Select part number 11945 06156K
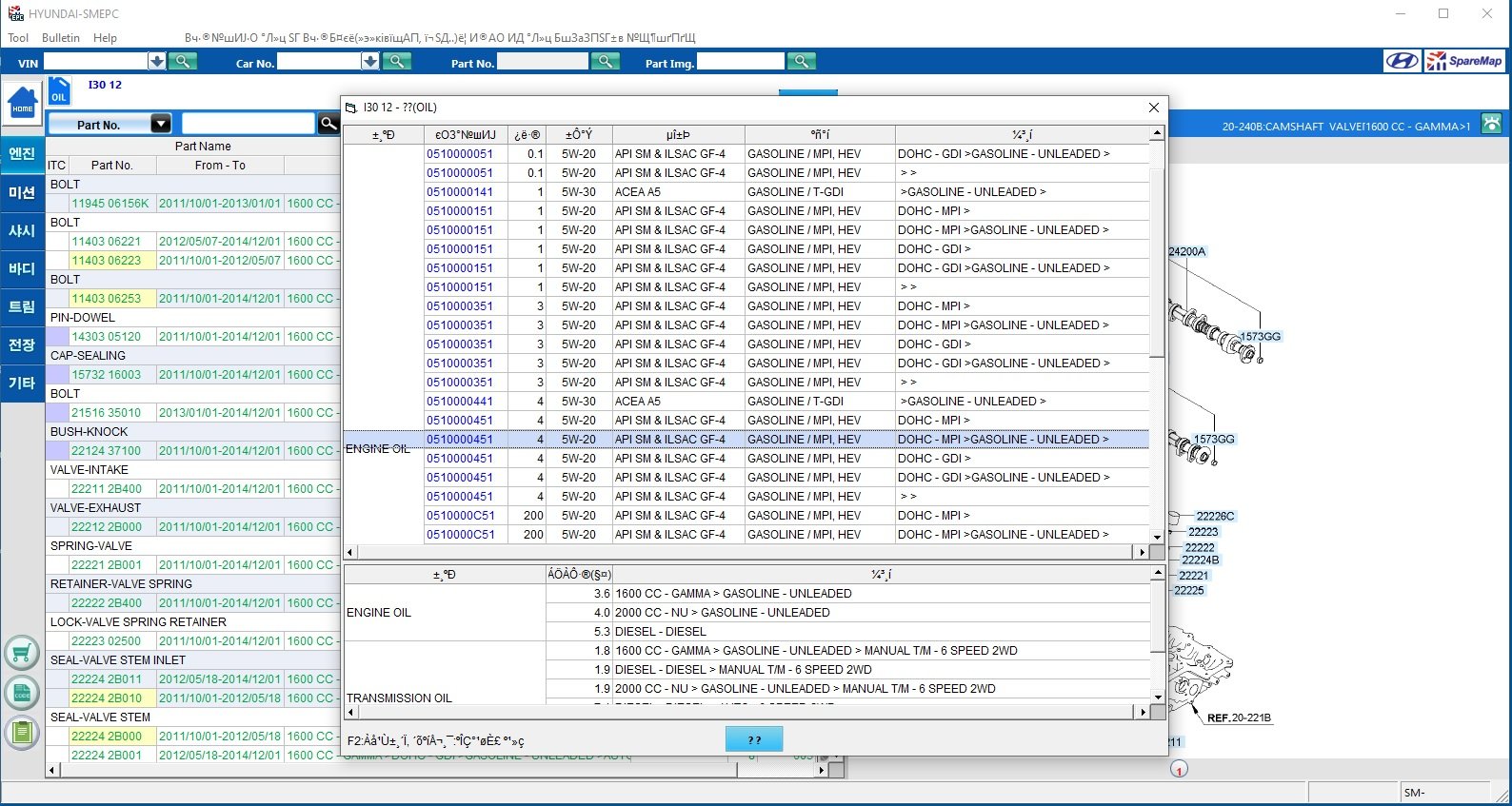The height and width of the screenshot is (806, 1512). coord(110,204)
